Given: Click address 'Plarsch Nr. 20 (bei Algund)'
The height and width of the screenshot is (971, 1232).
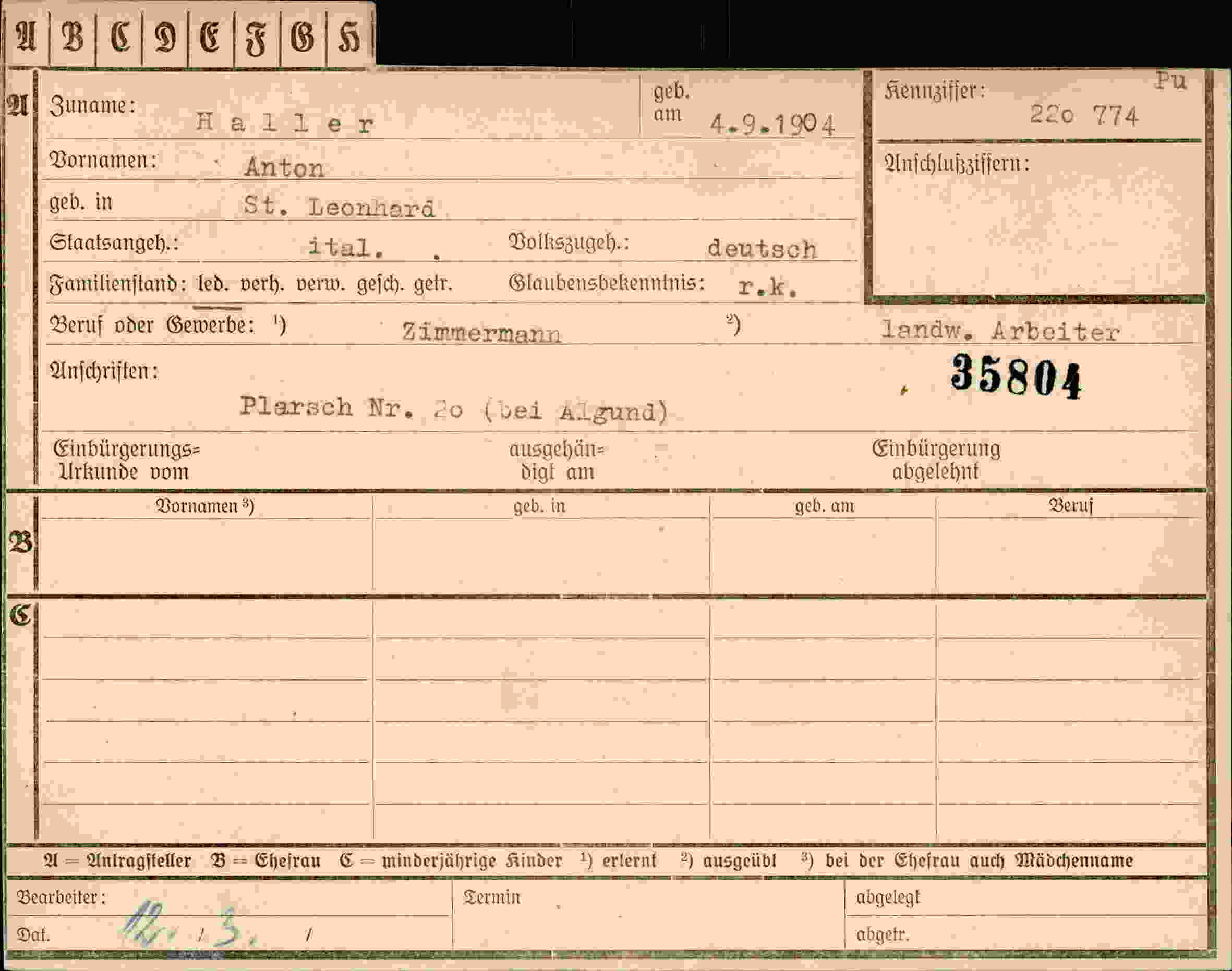Looking at the screenshot, I should point(454,409).
